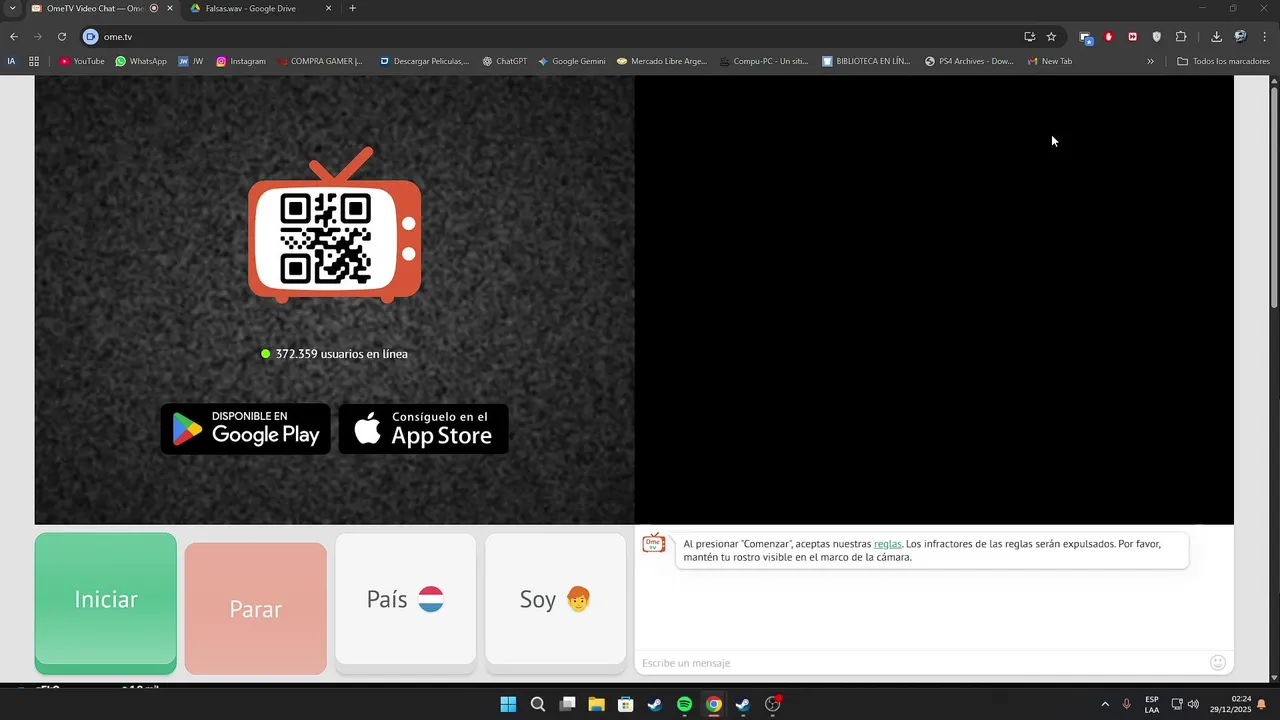The image size is (1280, 720).
Task: Open the emoji picker in message box
Action: click(x=1217, y=662)
